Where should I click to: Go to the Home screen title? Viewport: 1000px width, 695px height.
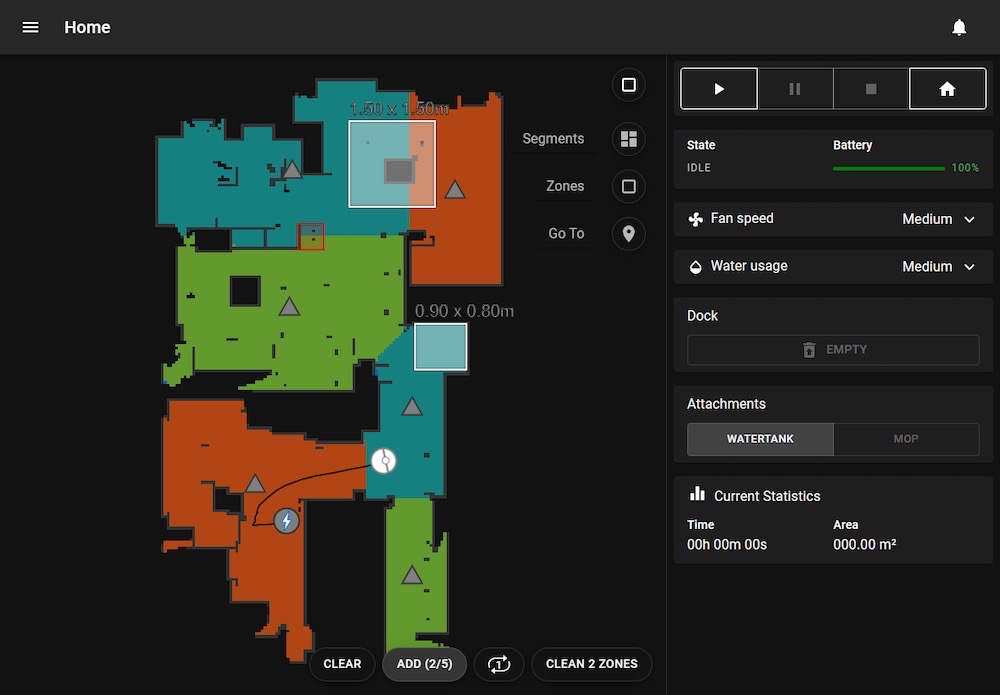tap(87, 27)
